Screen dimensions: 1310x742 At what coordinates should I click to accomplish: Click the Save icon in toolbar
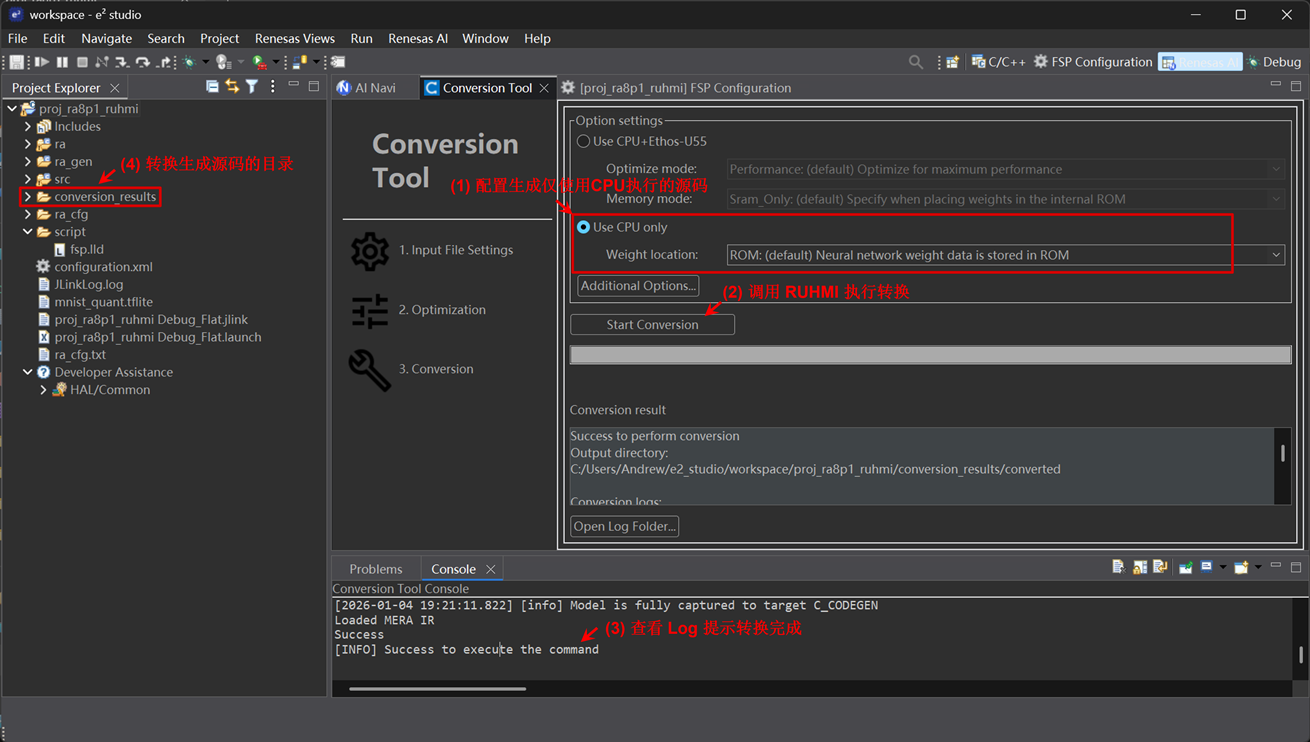tap(16, 62)
